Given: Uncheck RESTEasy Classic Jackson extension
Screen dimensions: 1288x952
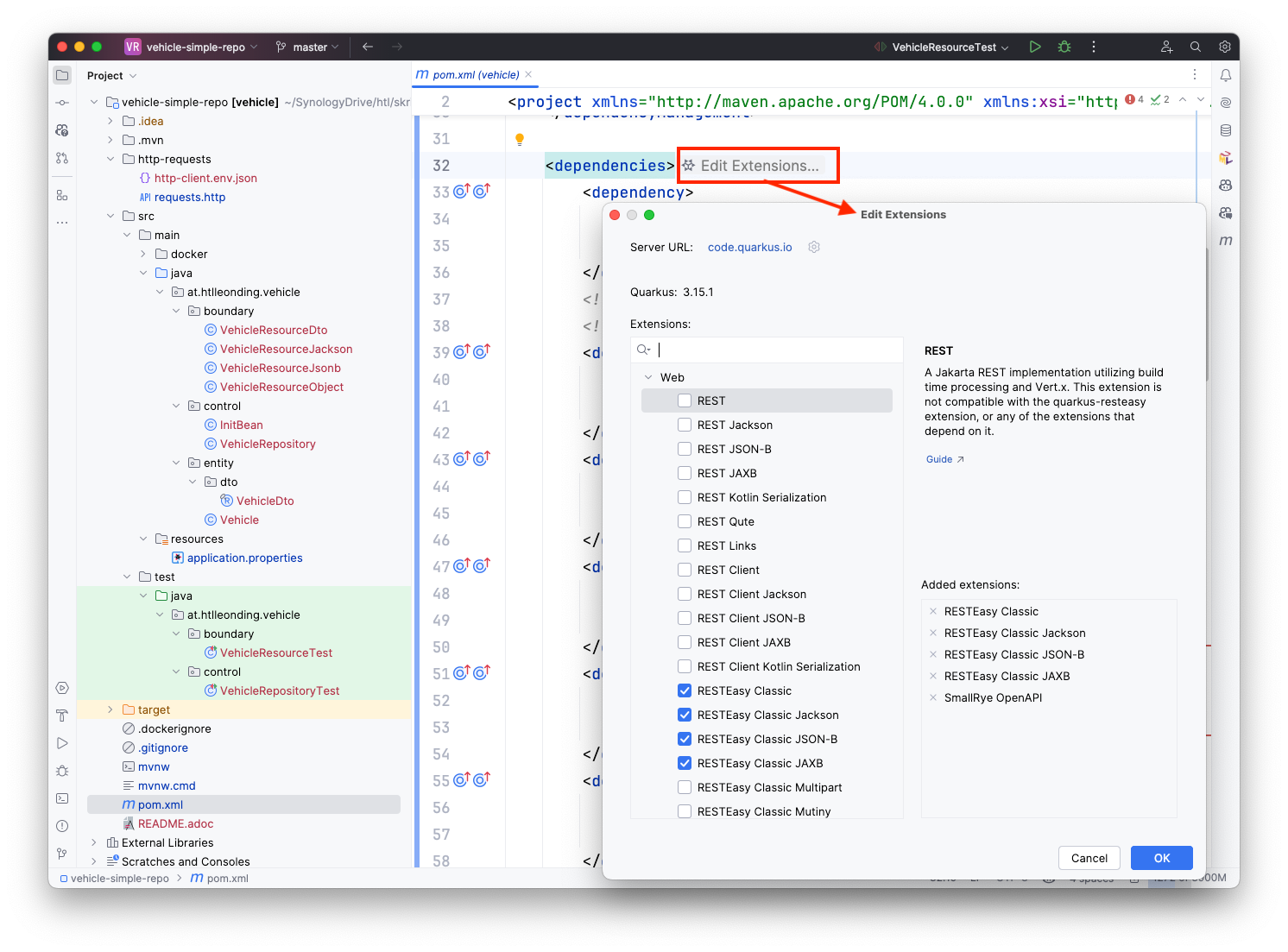Looking at the screenshot, I should (x=685, y=715).
